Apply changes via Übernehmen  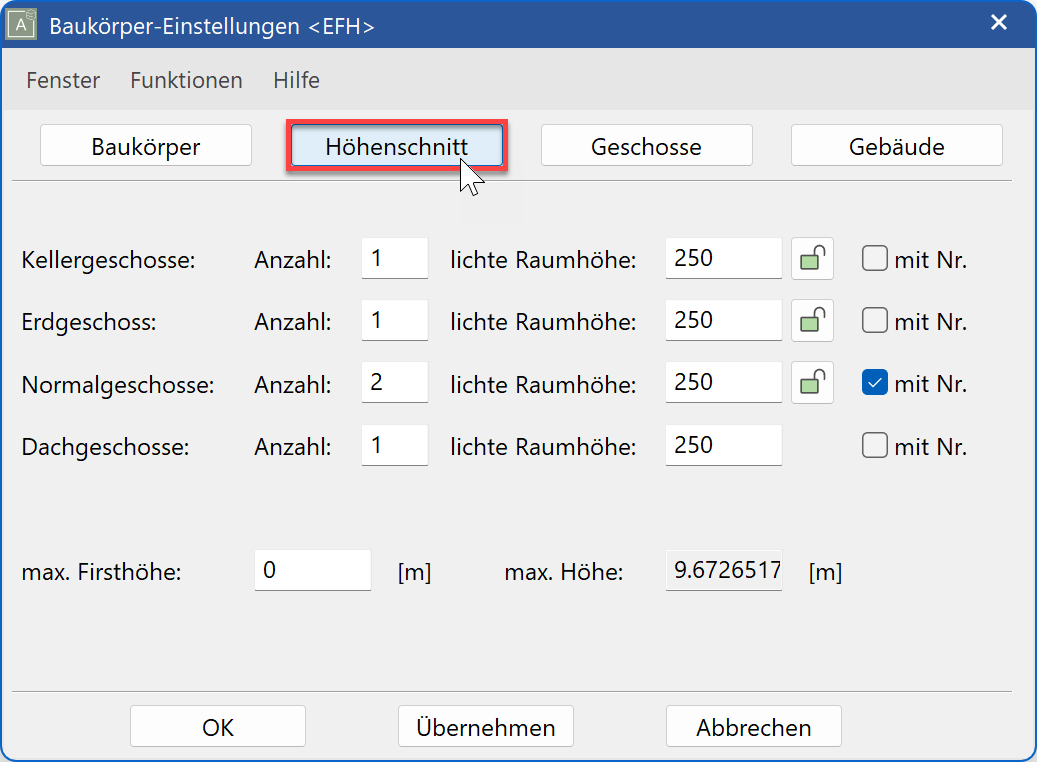pyautogui.click(x=485, y=726)
